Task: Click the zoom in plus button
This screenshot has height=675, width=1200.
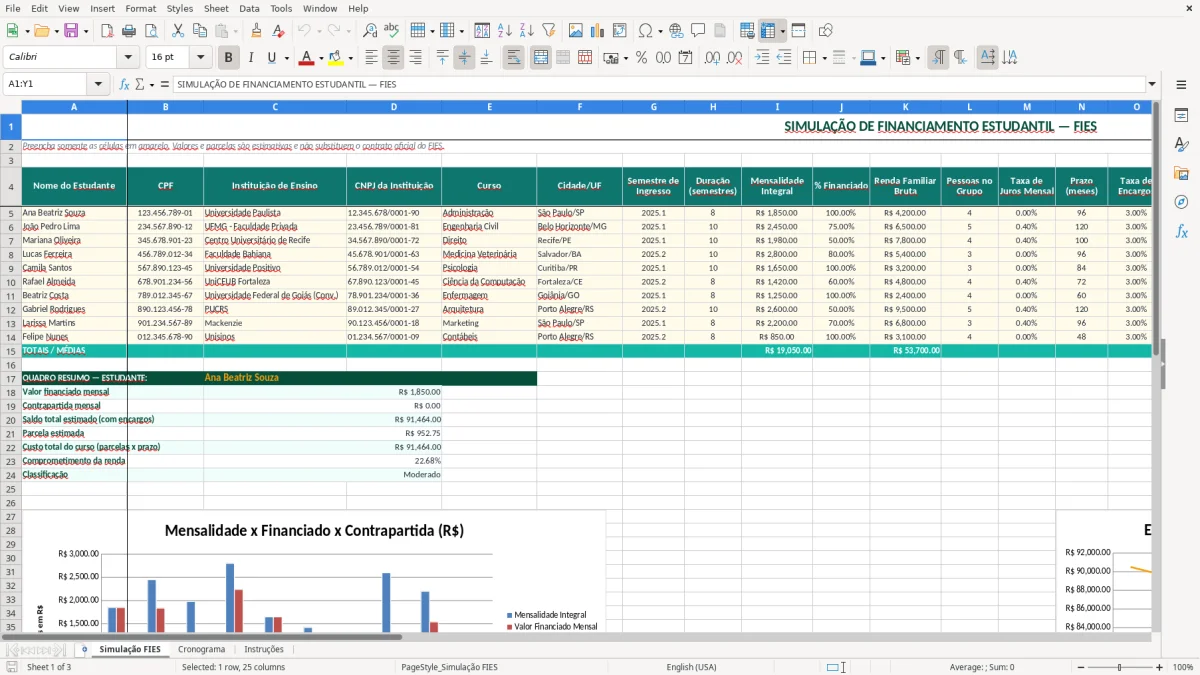Action: 1160,667
